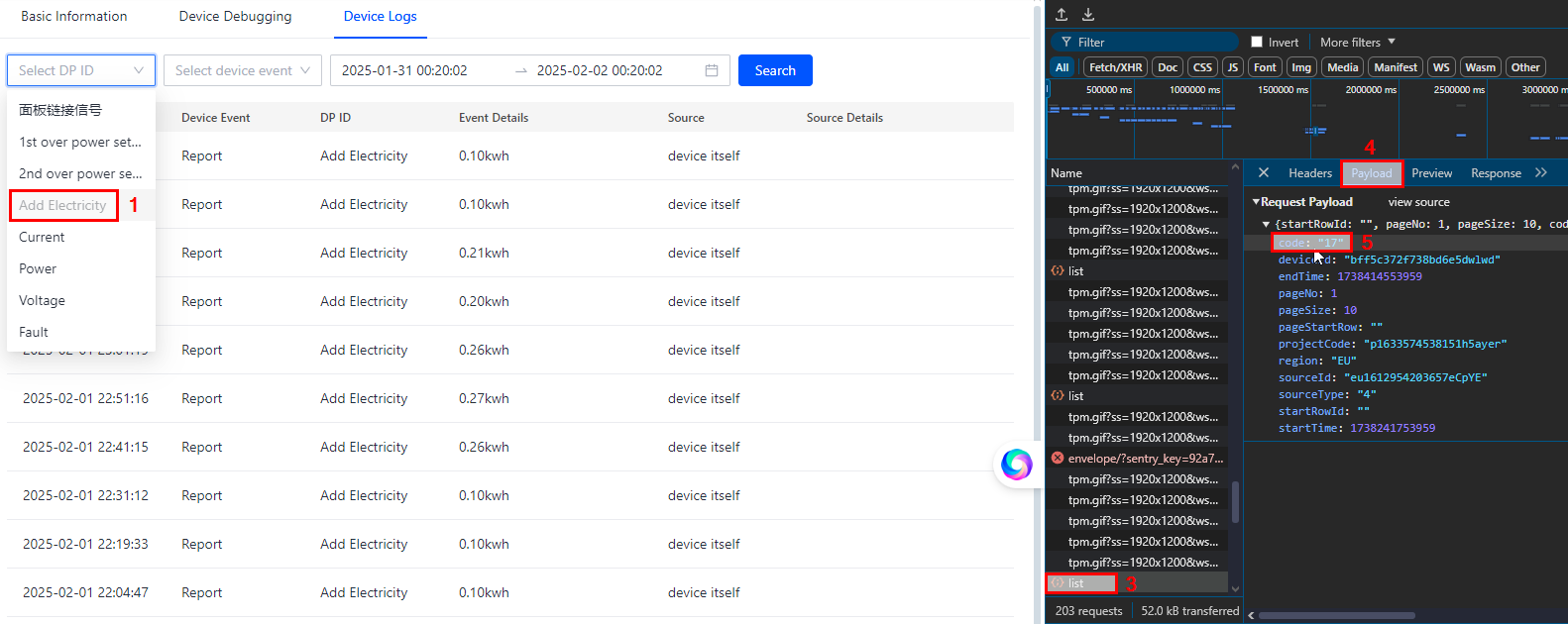Toggle the Invert checkbox
Viewport: 1568px width, 624px height.
[1257, 42]
